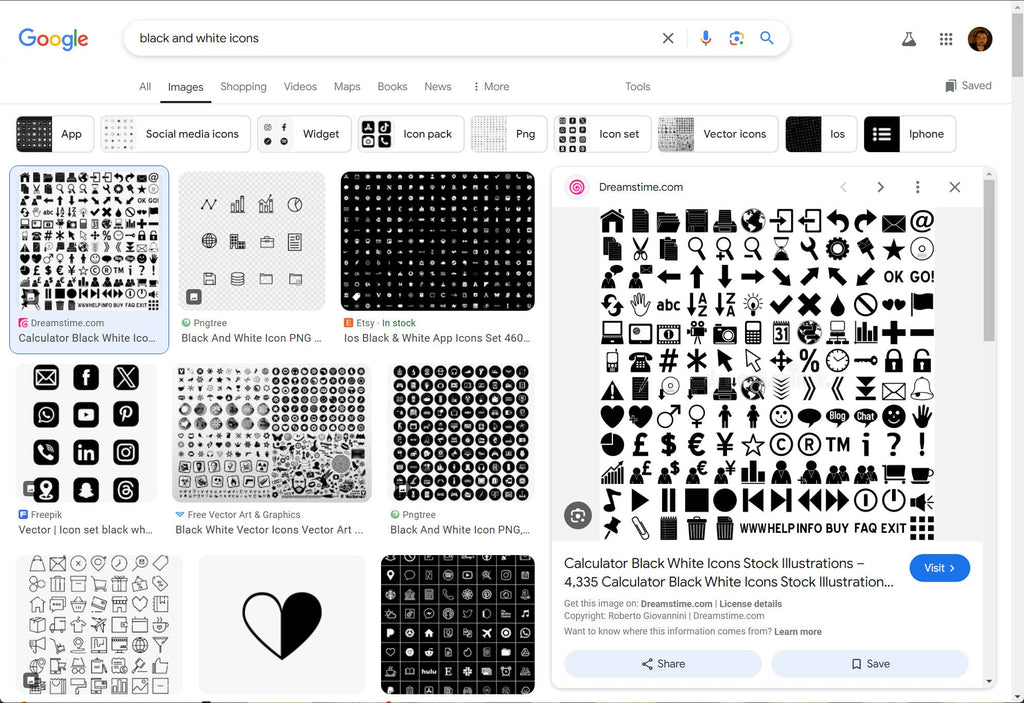Select the Images tab
Screen dimensions: 1024x703
pos(185,87)
